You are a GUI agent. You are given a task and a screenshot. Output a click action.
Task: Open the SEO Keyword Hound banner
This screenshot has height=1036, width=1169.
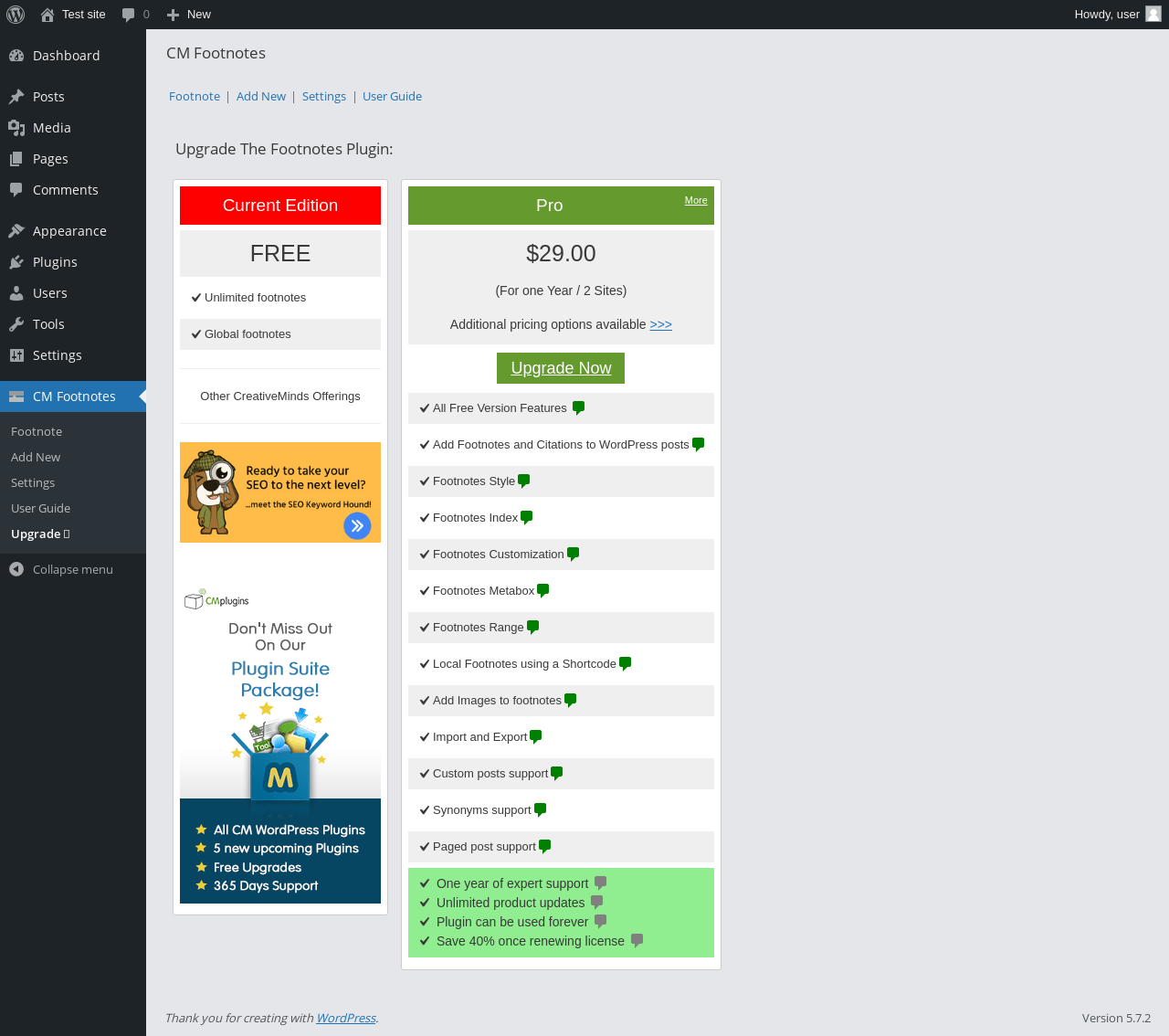[x=280, y=492]
